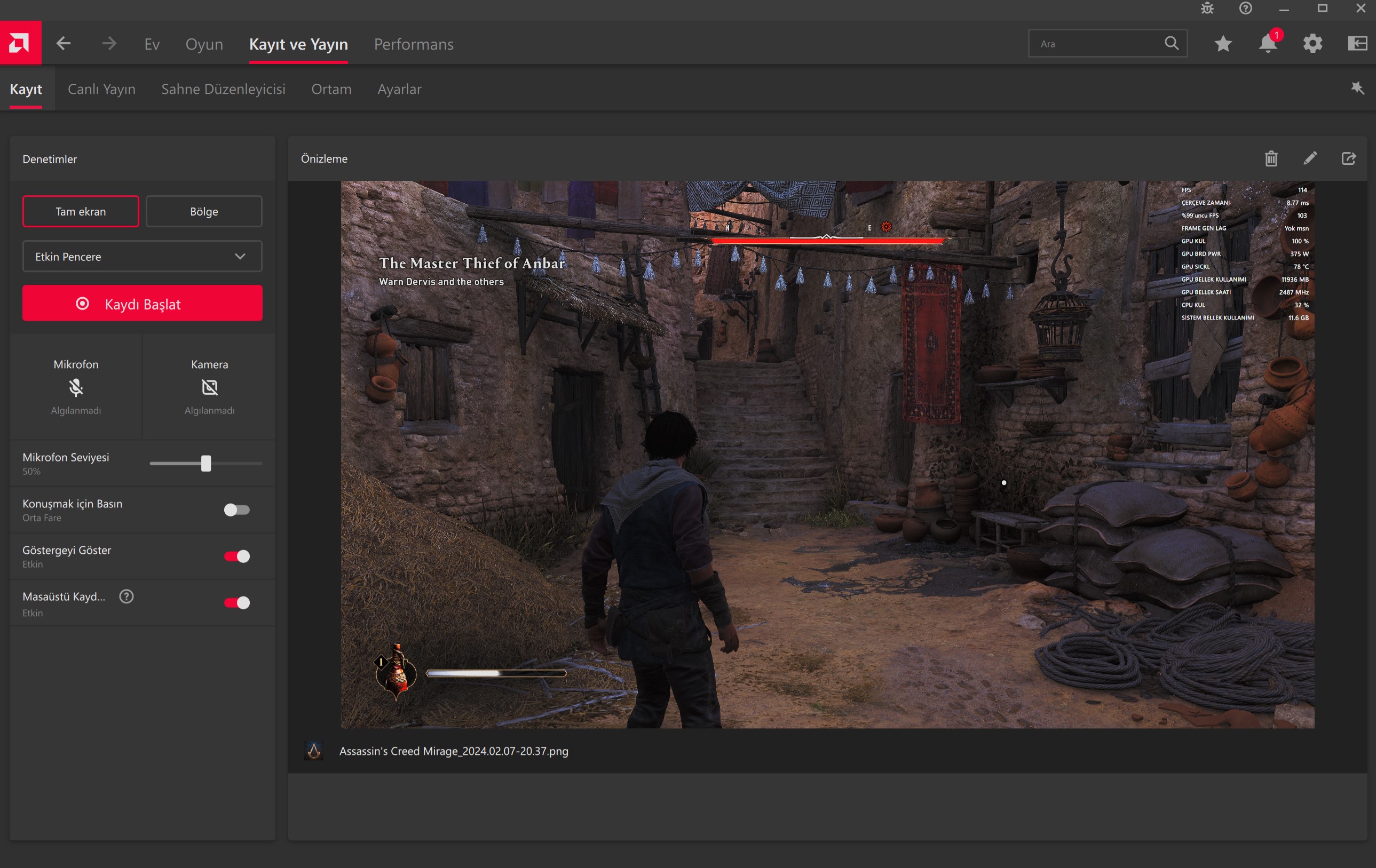Go forward with the right arrow

[x=108, y=43]
